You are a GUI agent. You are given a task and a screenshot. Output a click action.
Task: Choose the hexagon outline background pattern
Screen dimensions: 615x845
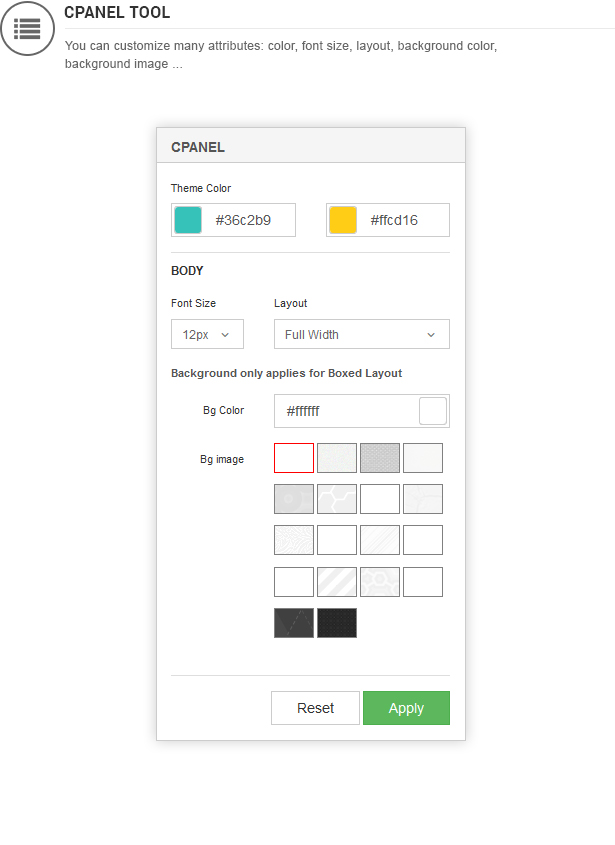pyautogui.click(x=337, y=499)
